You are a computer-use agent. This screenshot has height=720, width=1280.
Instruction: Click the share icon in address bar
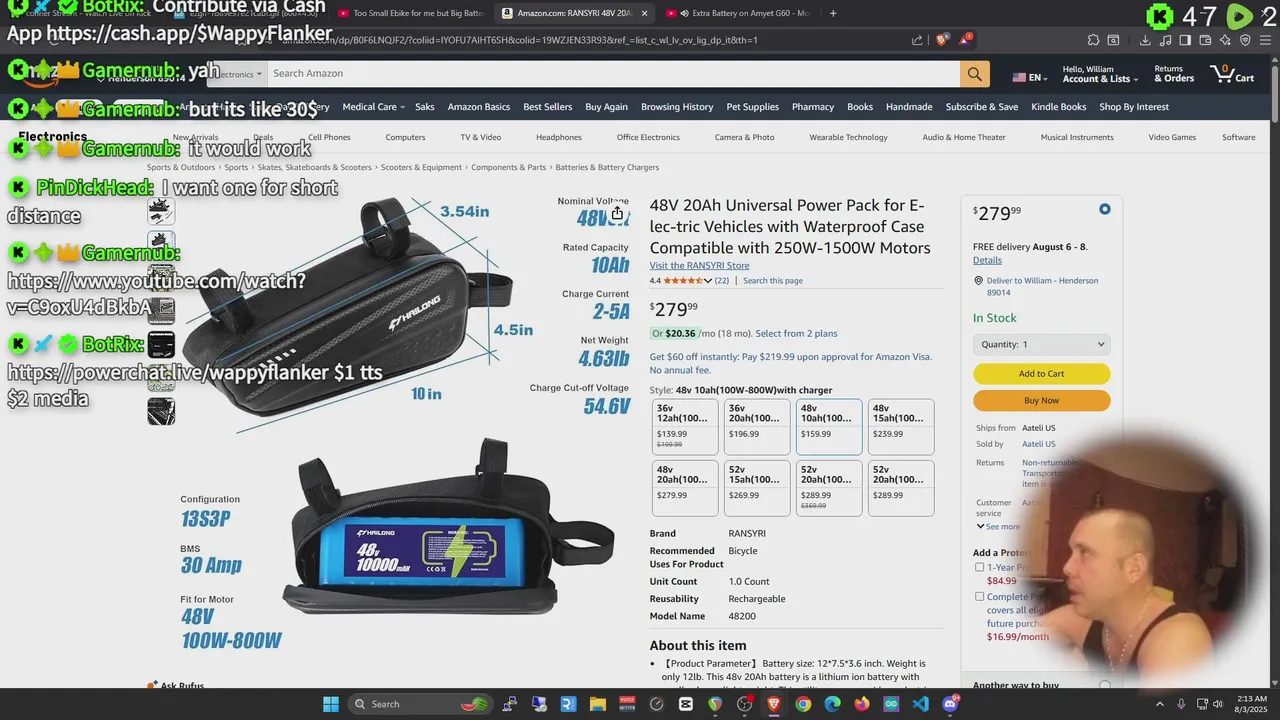(x=917, y=40)
